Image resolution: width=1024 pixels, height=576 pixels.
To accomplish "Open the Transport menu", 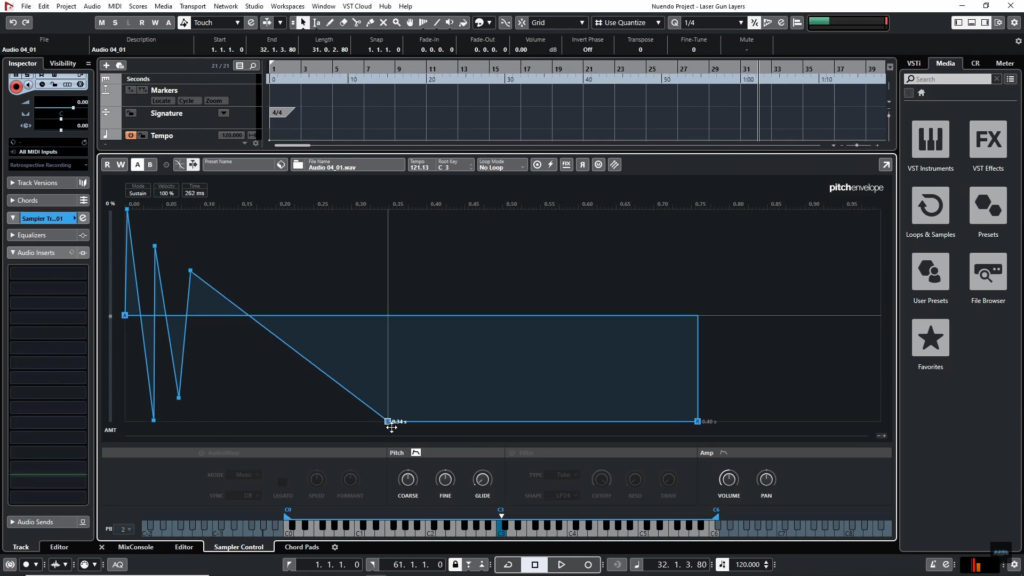I will coord(192,6).
